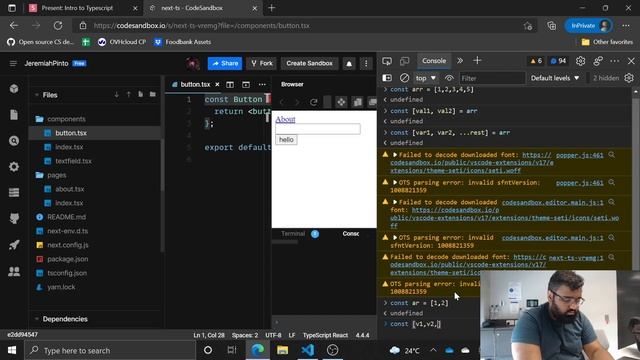
Task: Click the upload arrow in Files header
Action: coord(129,94)
